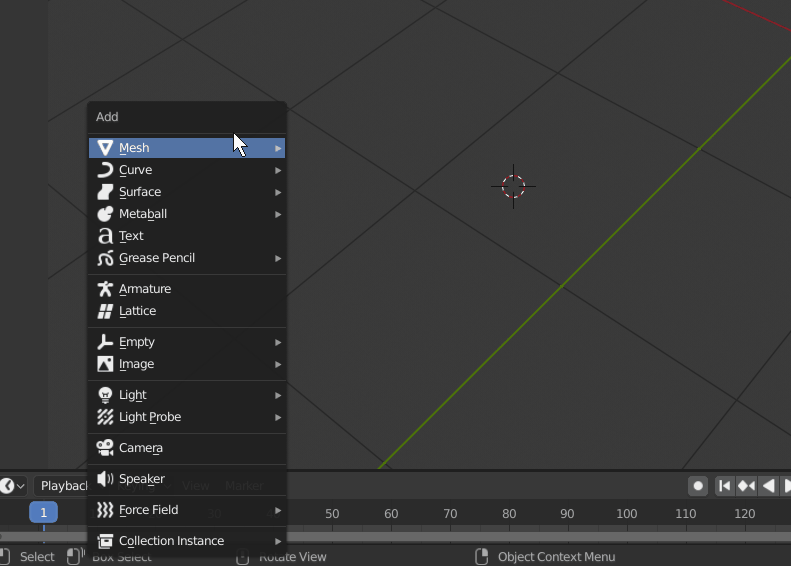This screenshot has width=791, height=566.
Task: Click the Grease Pencil squiggle icon
Action: [x=105, y=258]
